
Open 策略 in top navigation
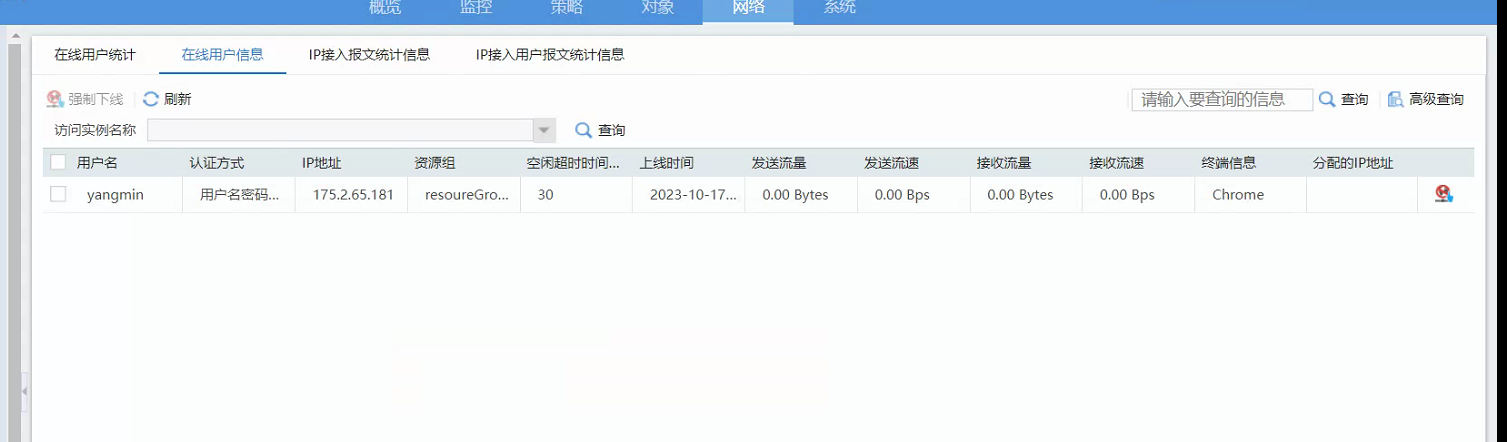coord(567,8)
